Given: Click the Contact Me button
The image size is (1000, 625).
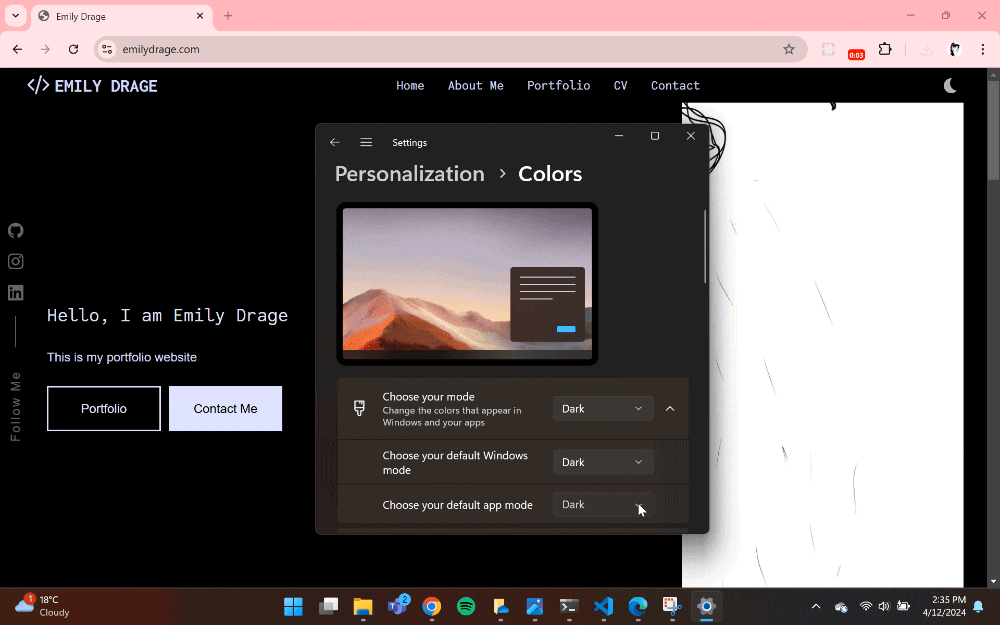Looking at the screenshot, I should [225, 408].
